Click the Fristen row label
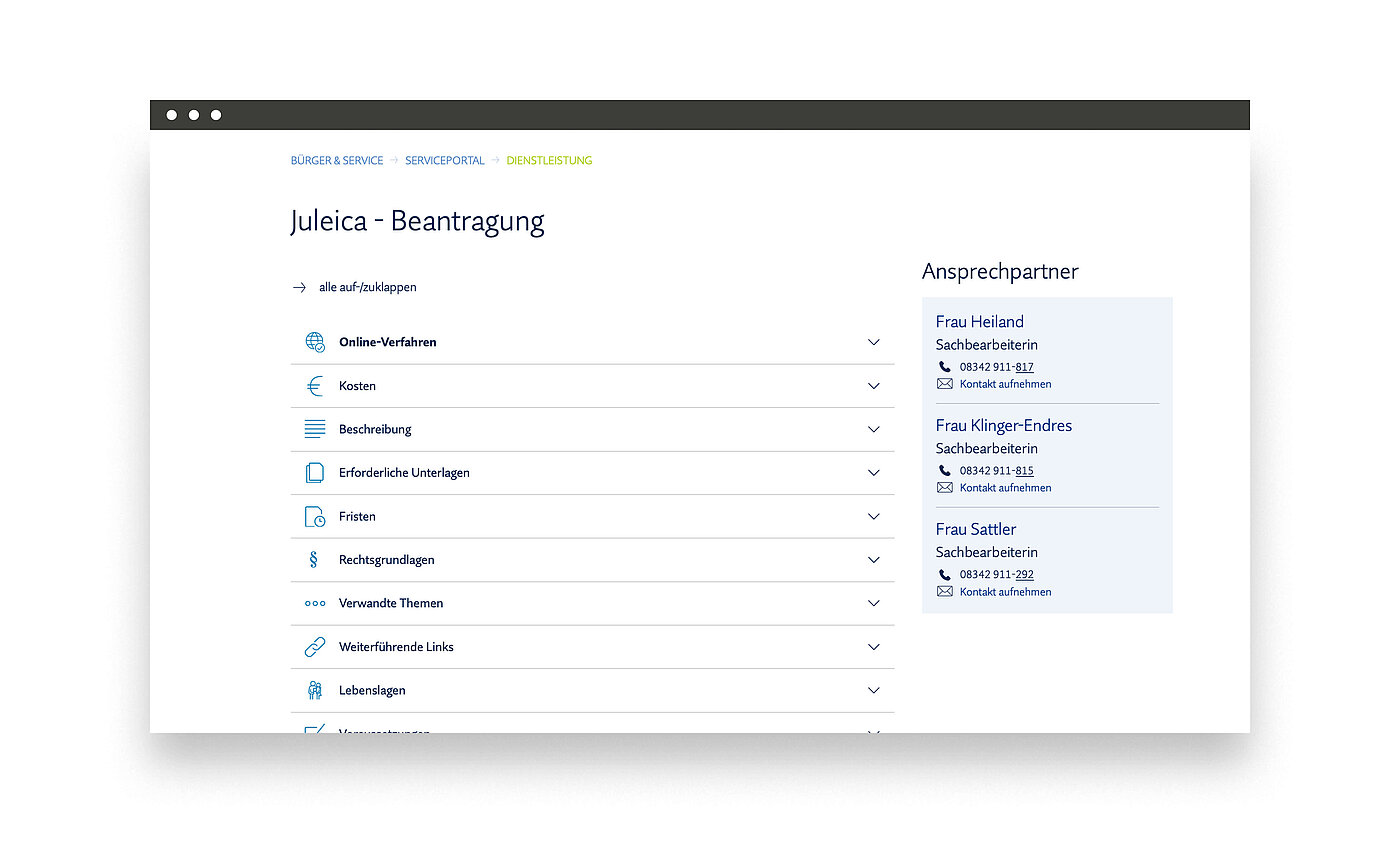This screenshot has width=1400, height=850. [x=357, y=517]
